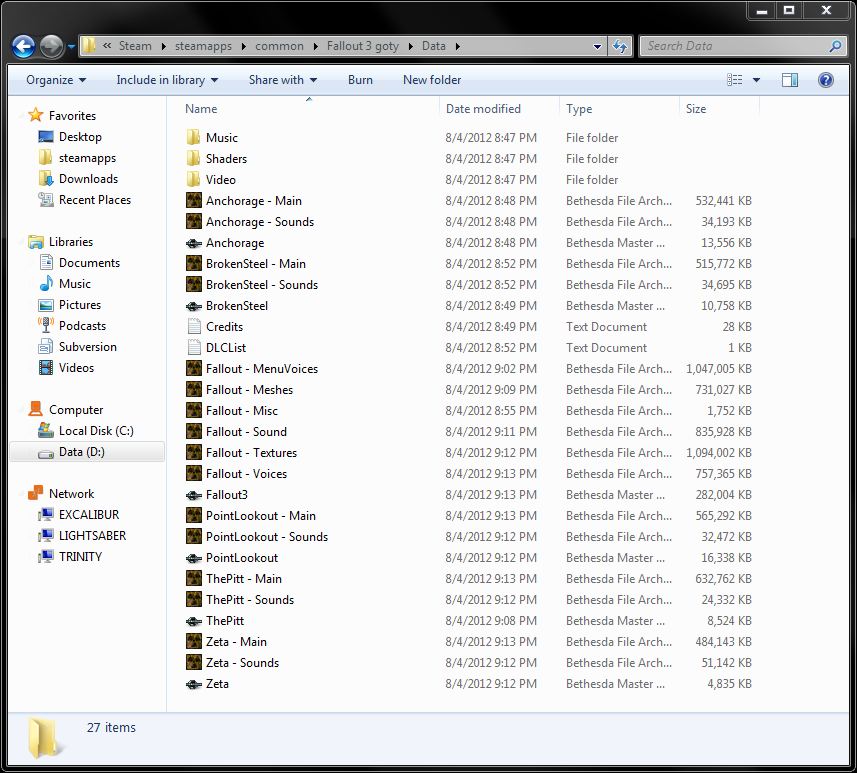Image resolution: width=857 pixels, height=773 pixels.
Task: Open the LIGHTSABER network computer
Action: pos(92,536)
